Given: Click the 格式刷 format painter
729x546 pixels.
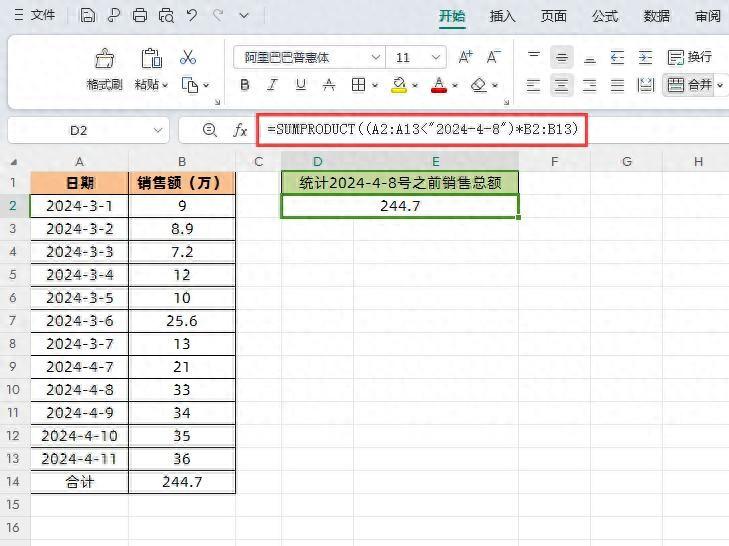Looking at the screenshot, I should click(105, 69).
